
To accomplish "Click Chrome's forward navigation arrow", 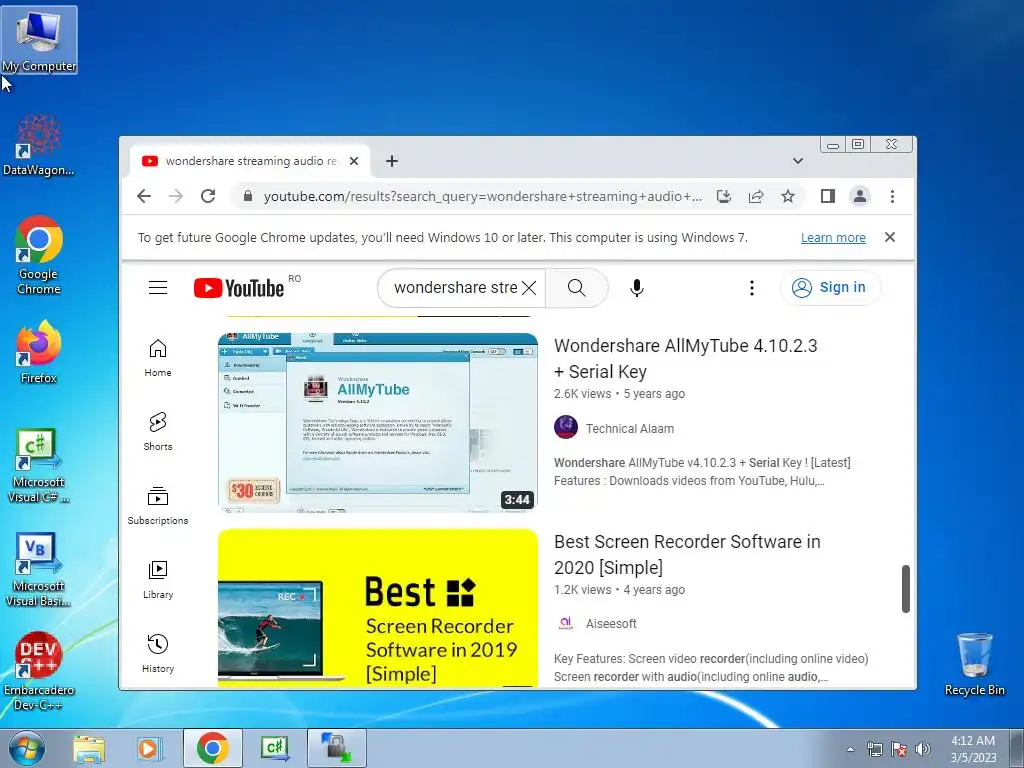I will (176, 196).
